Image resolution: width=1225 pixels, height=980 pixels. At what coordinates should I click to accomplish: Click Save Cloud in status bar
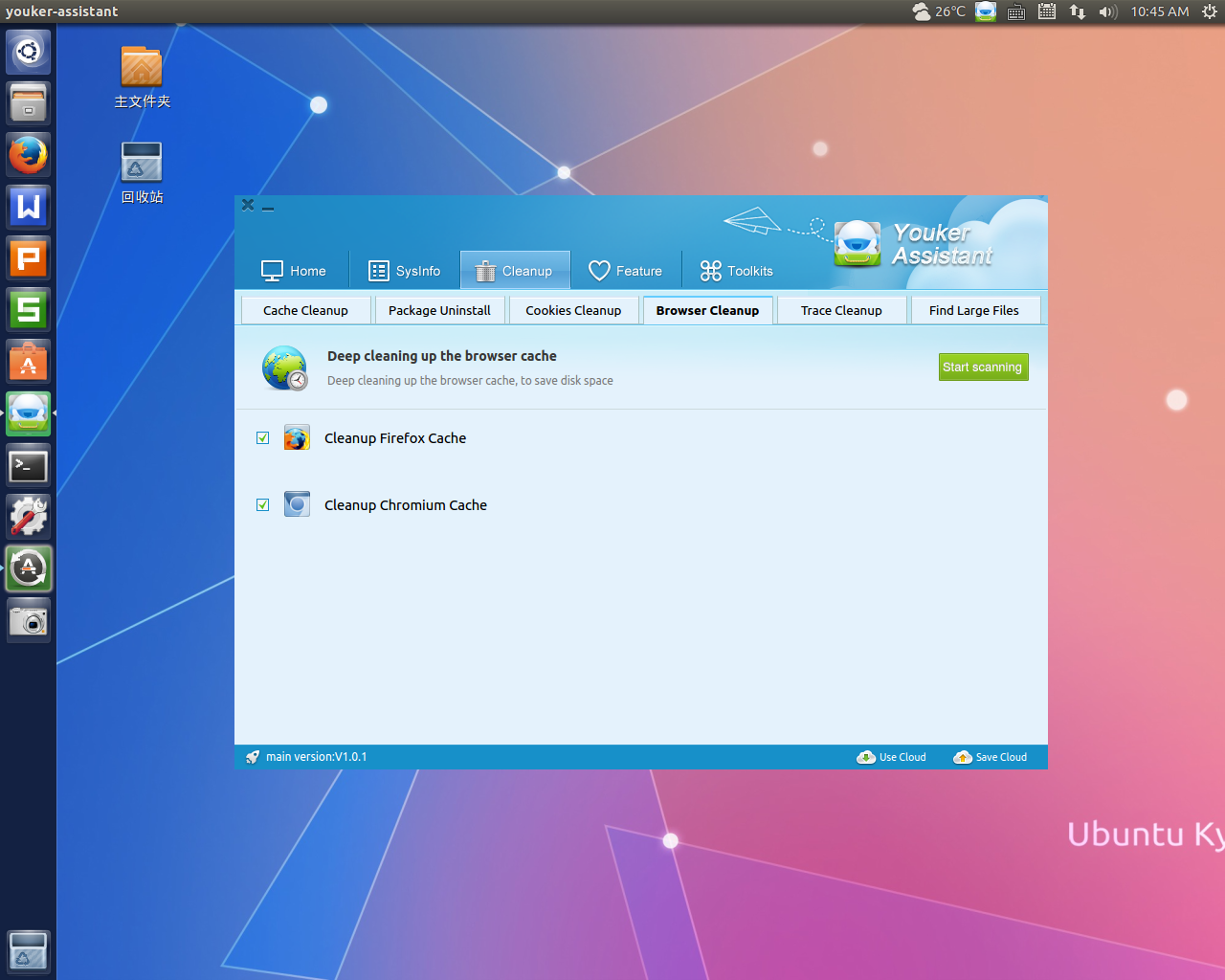point(991,757)
